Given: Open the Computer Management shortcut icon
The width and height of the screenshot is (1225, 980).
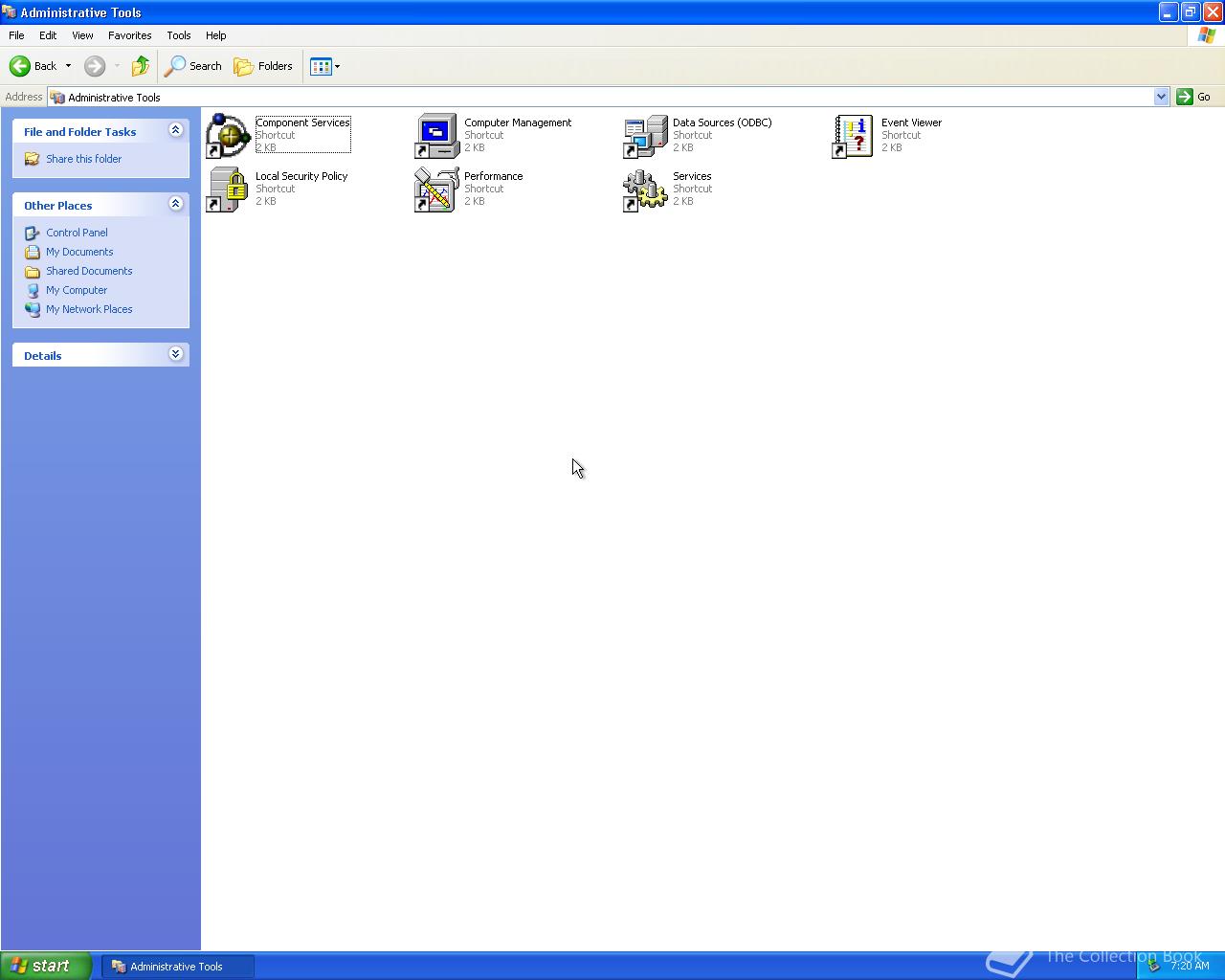Looking at the screenshot, I should click(x=436, y=136).
